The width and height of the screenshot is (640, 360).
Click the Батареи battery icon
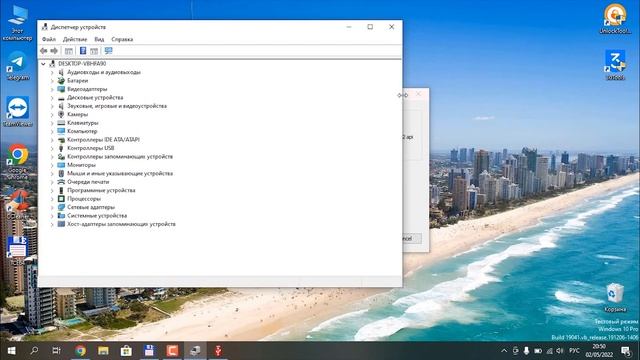click(61, 80)
